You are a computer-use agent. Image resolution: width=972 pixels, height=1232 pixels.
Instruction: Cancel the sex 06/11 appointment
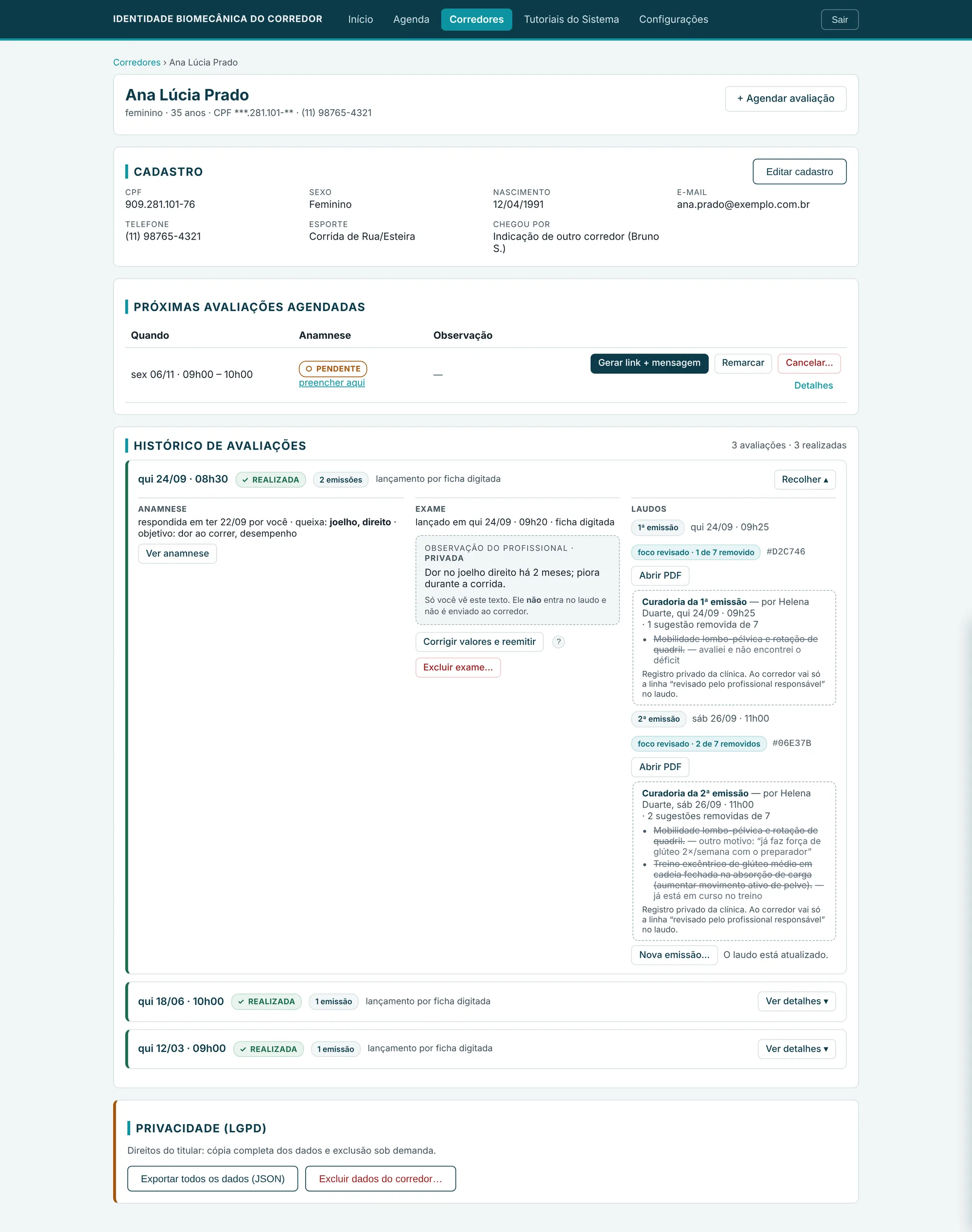click(809, 363)
